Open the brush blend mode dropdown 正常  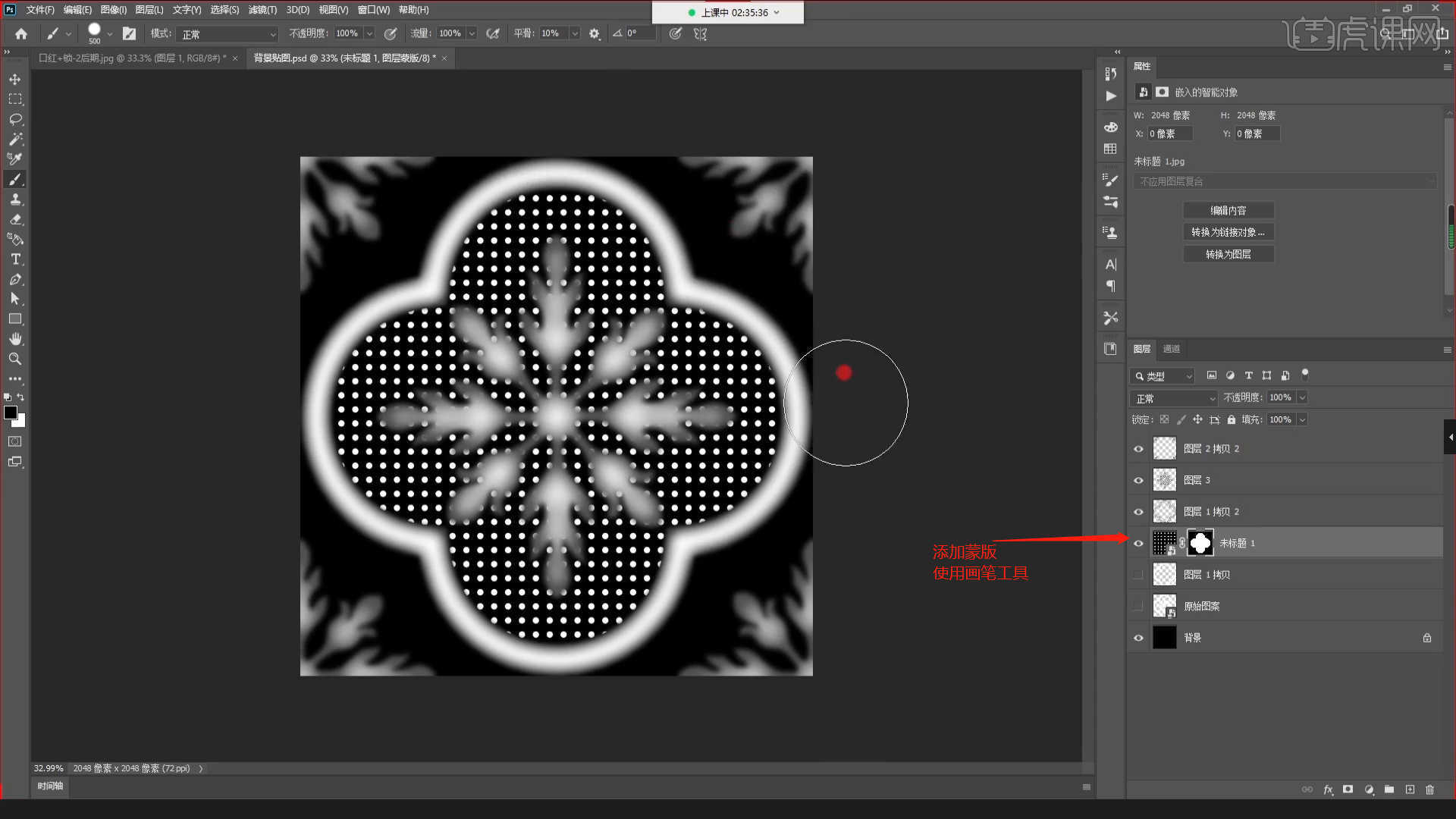228,34
